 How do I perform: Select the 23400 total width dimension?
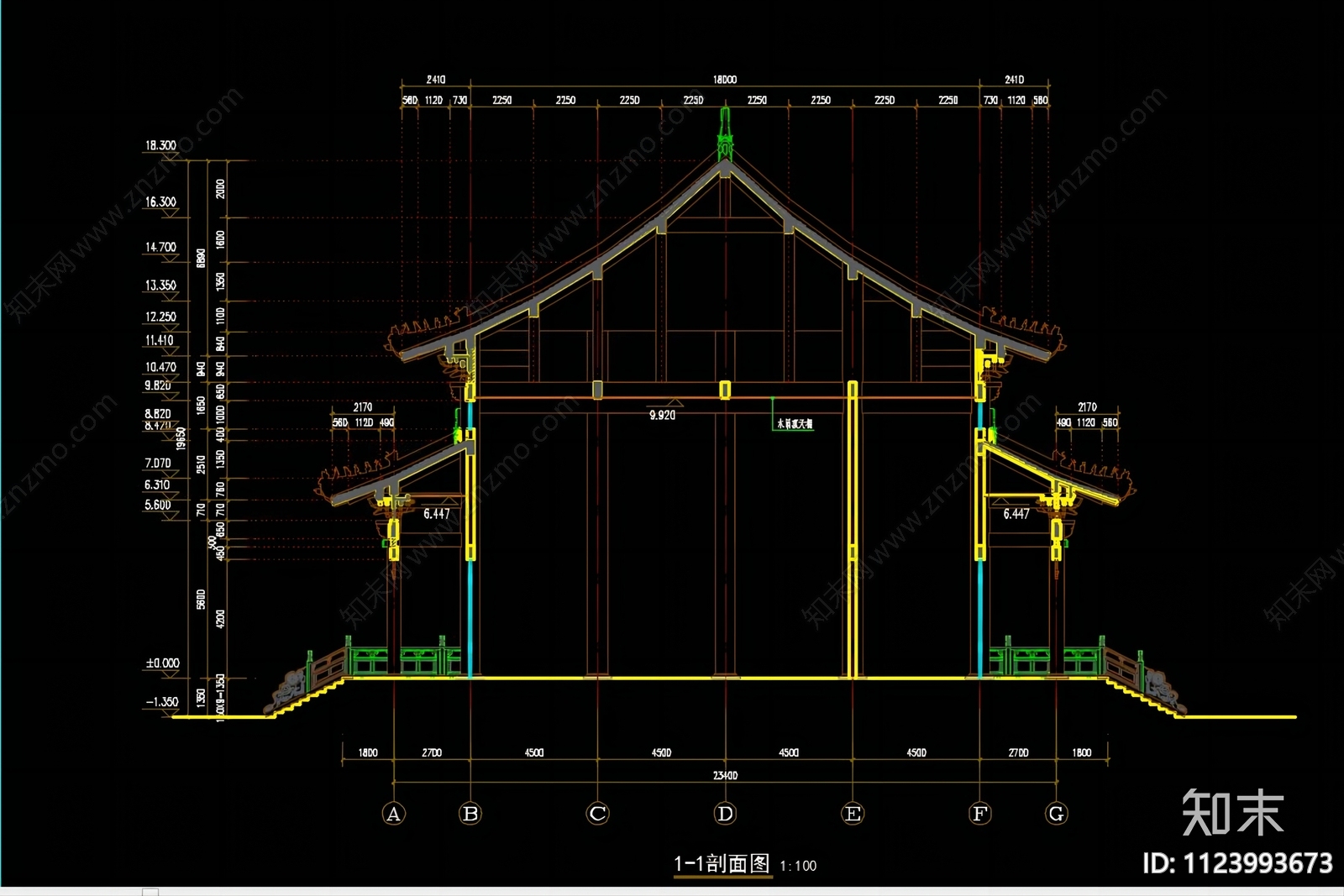pyautogui.click(x=725, y=775)
